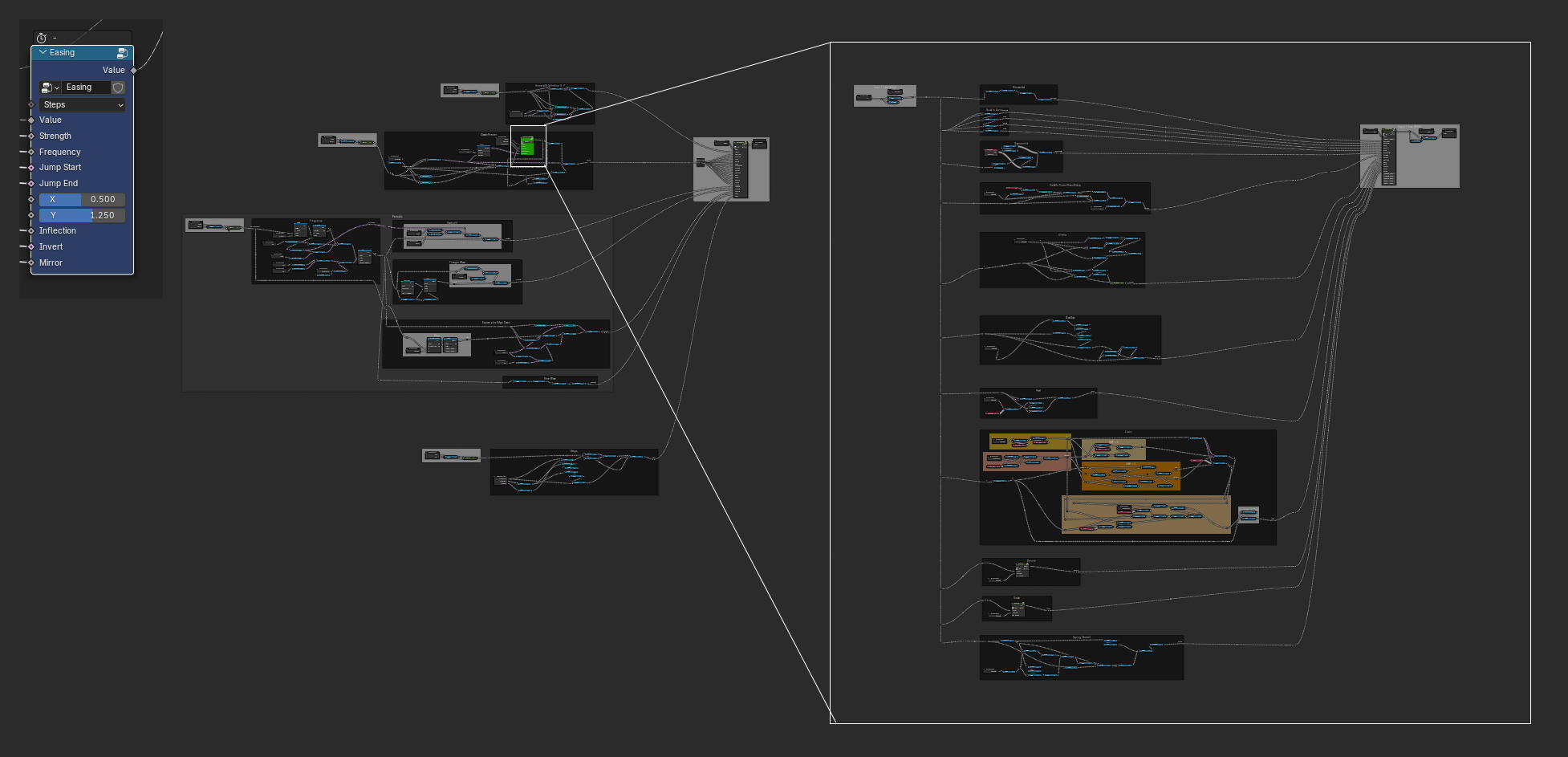Click the Value input socket diamond
The height and width of the screenshot is (757, 1568).
coord(31,120)
